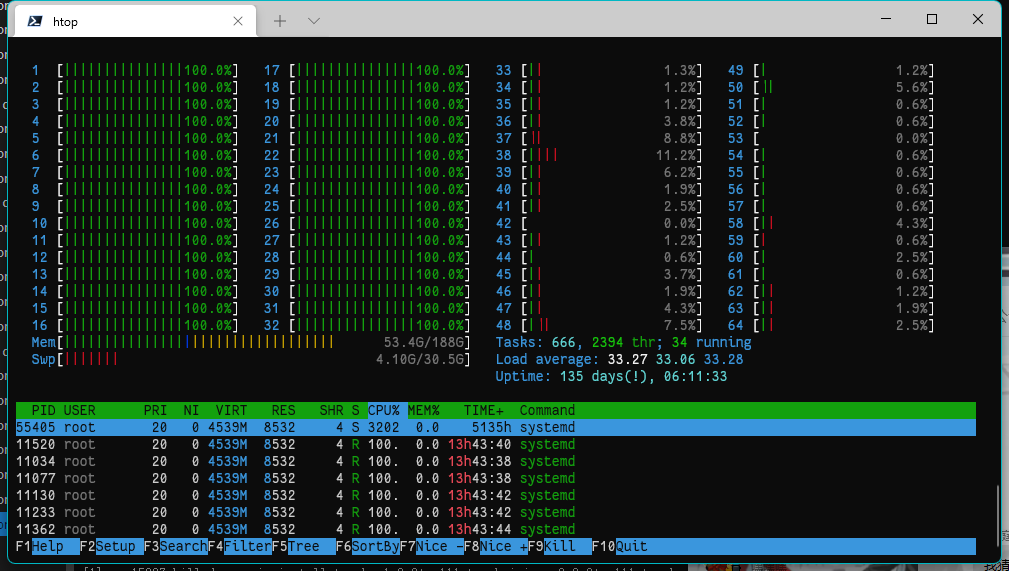This screenshot has height=571, width=1009.
Task: Select process row with PID 11130
Action: click(x=495, y=496)
